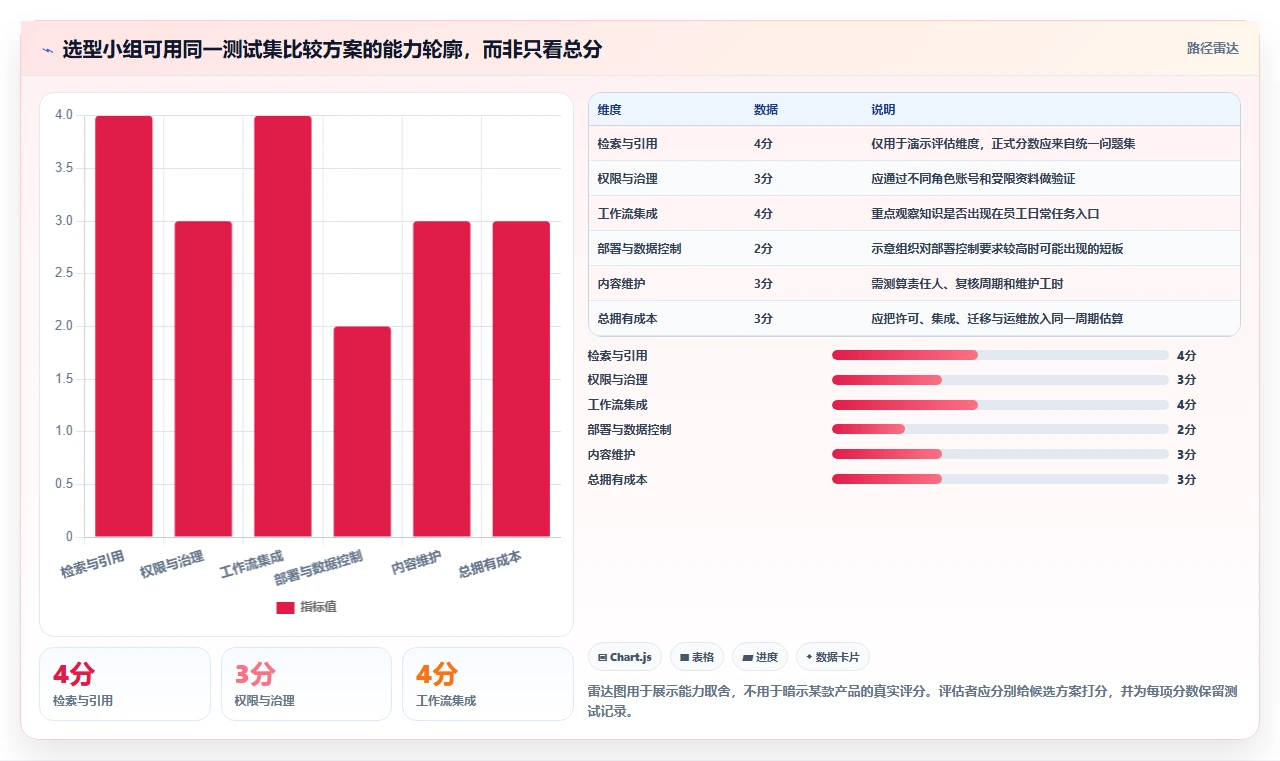
Task: Click the 表格 tag
Action: click(697, 657)
